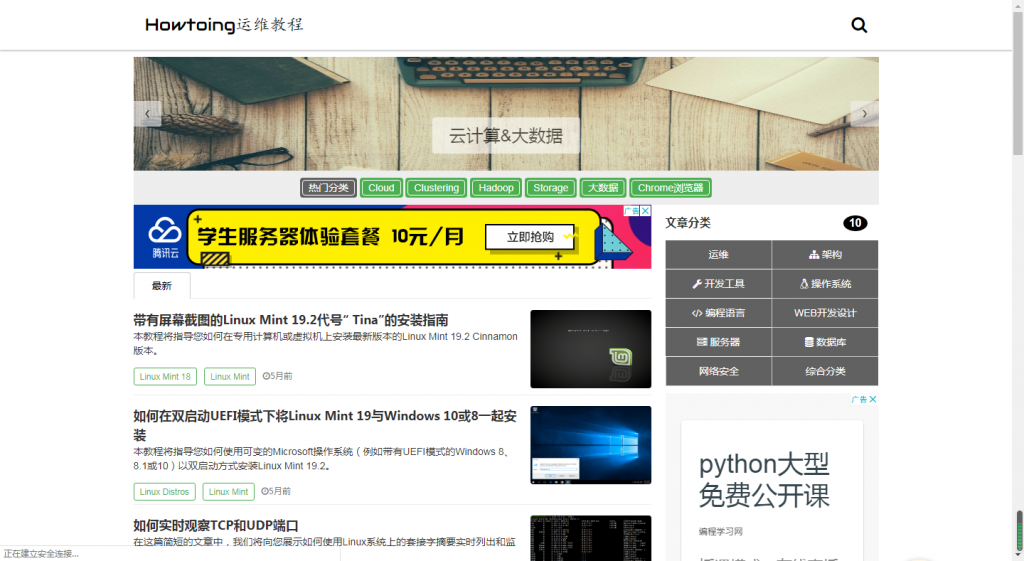Click the 腾讯云 cloud logo icon
This screenshot has height=561, width=1024.
point(165,238)
